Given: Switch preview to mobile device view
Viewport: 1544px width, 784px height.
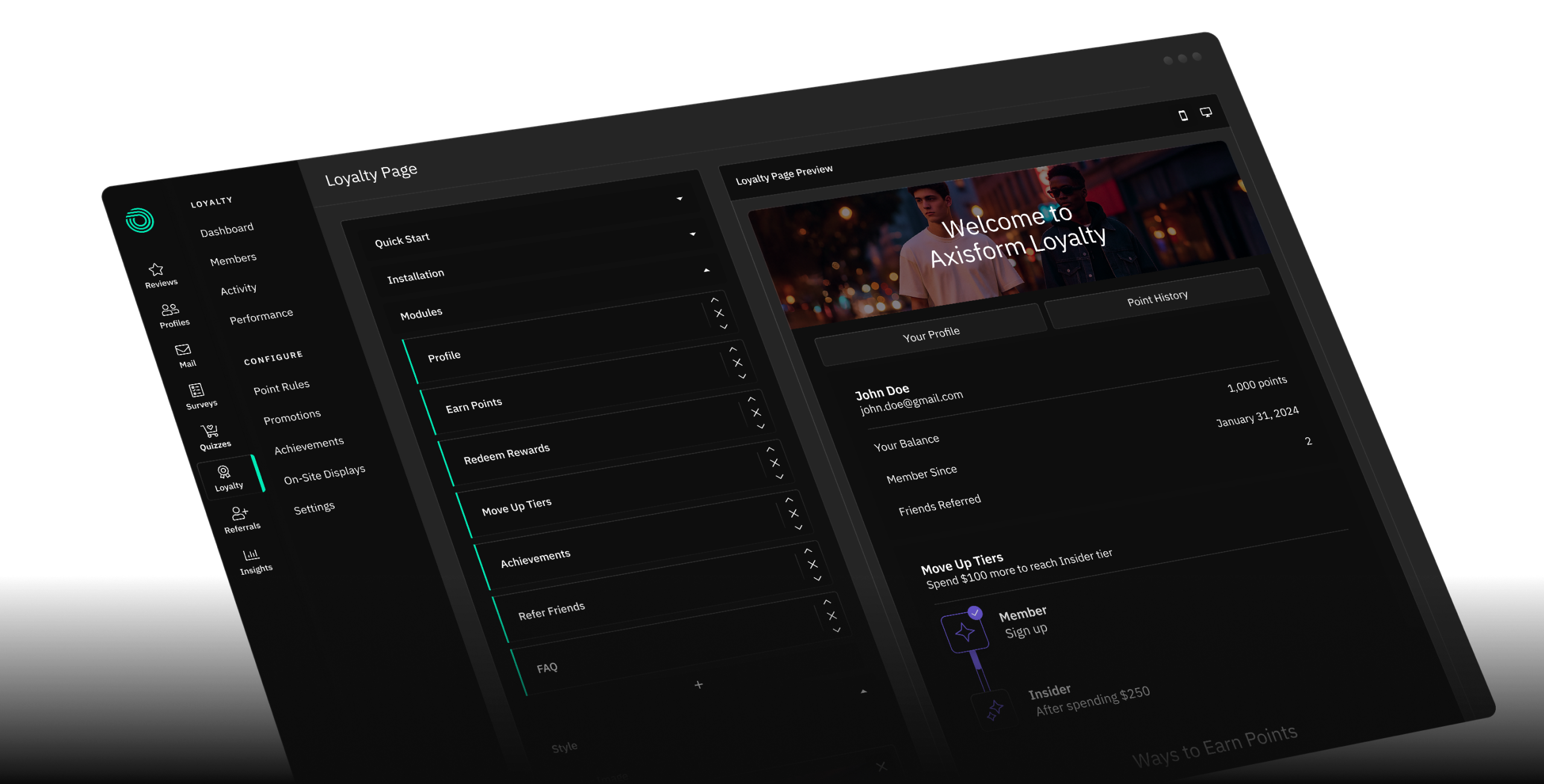Looking at the screenshot, I should [x=1183, y=116].
